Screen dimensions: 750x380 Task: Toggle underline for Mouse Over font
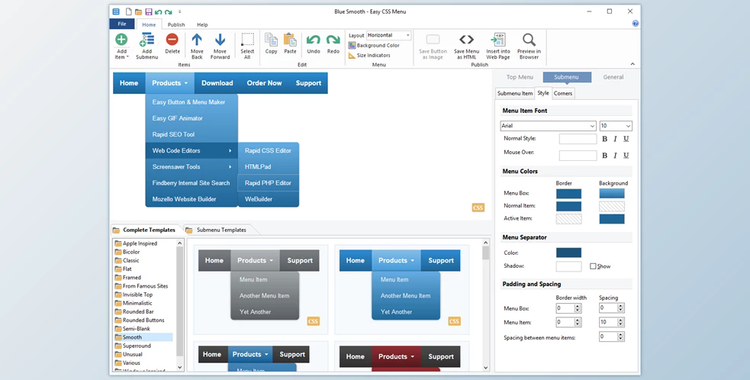pyautogui.click(x=626, y=155)
